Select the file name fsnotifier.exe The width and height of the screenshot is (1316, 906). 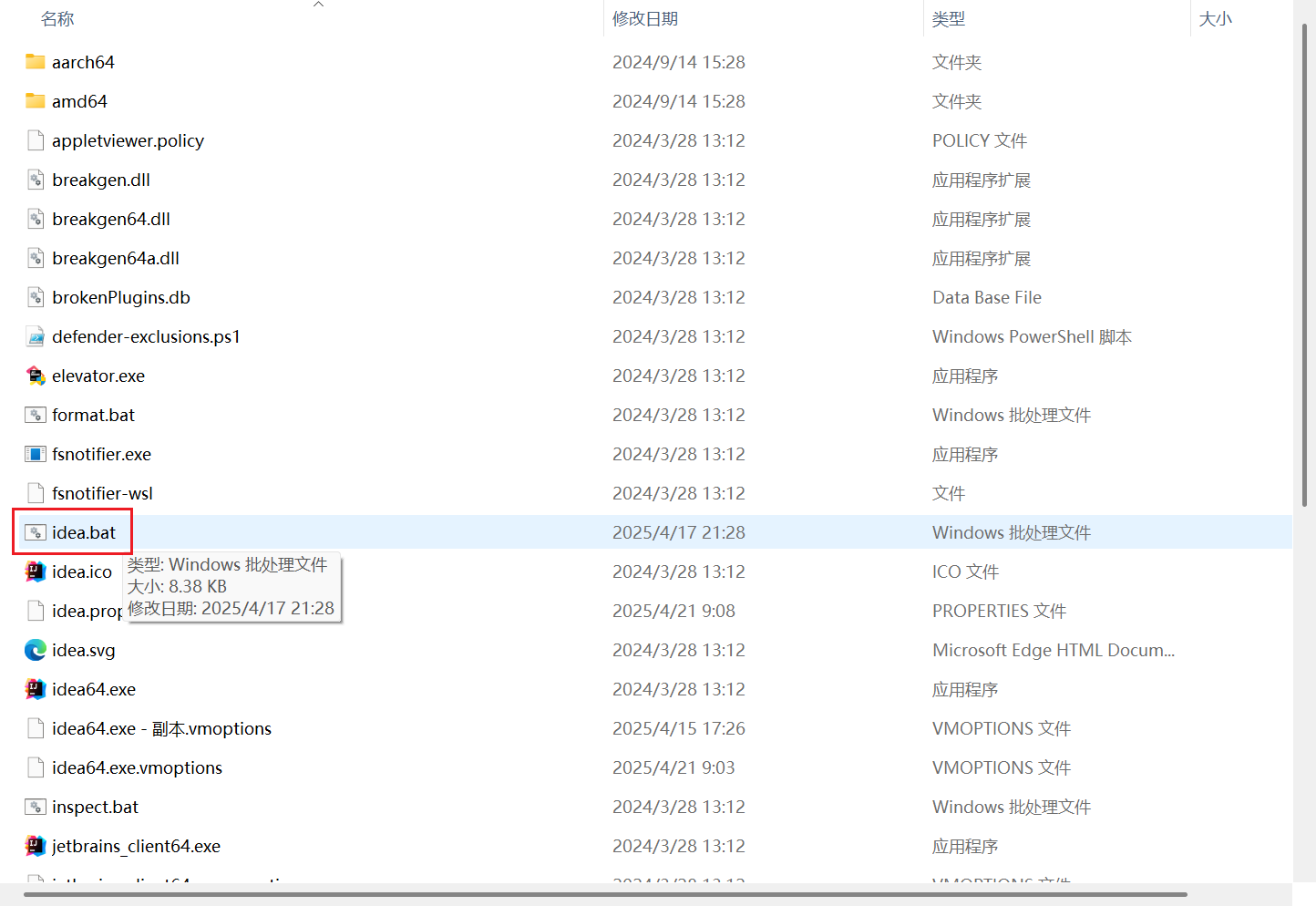click(101, 454)
